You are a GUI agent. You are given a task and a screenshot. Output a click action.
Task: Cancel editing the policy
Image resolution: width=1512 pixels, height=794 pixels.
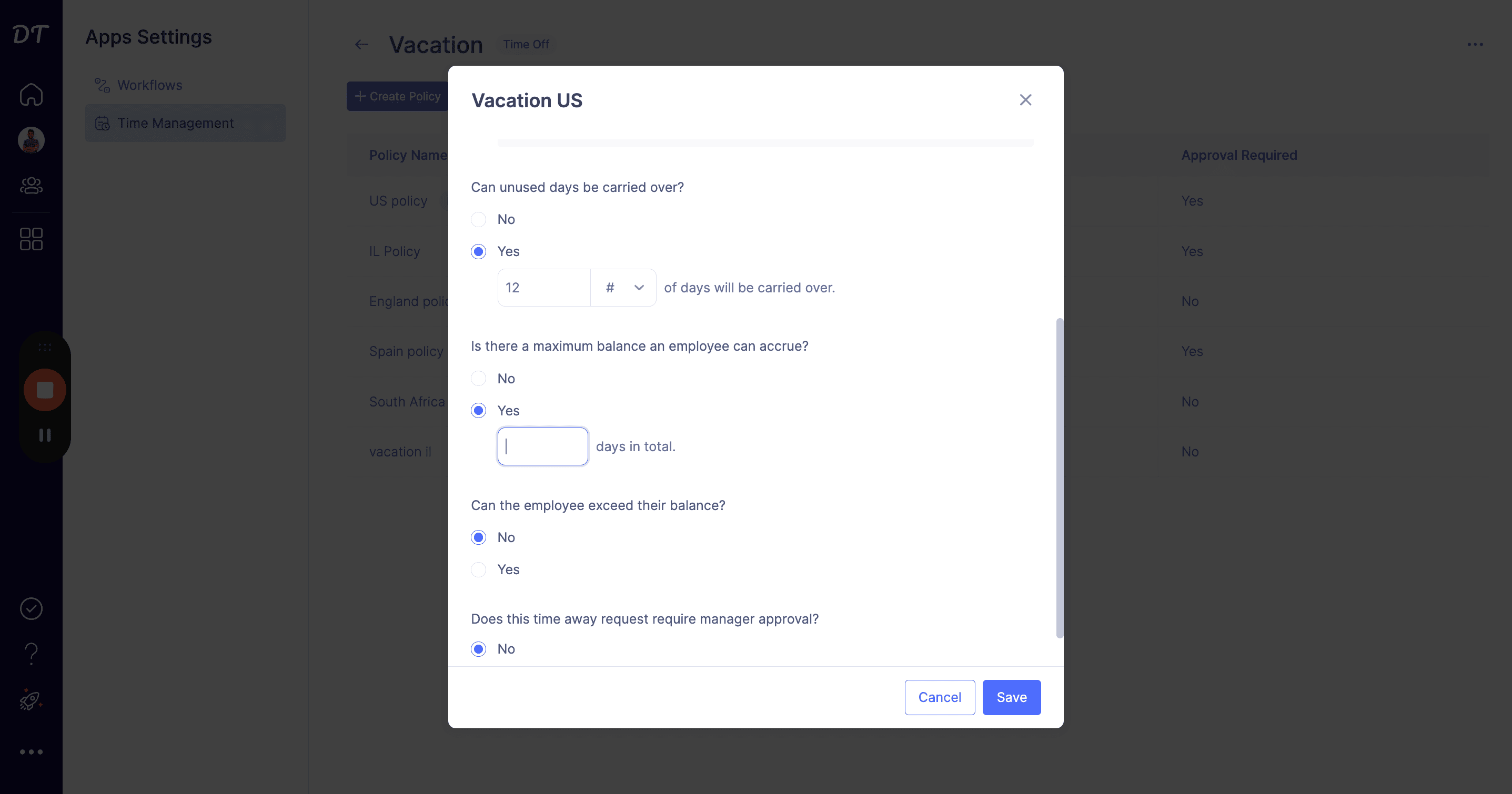pos(939,697)
